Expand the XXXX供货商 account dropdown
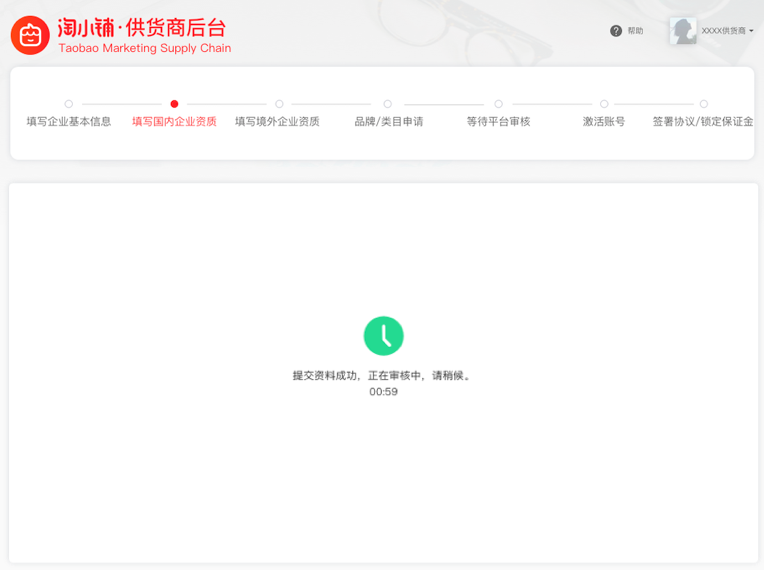This screenshot has width=764, height=570. [x=728, y=31]
